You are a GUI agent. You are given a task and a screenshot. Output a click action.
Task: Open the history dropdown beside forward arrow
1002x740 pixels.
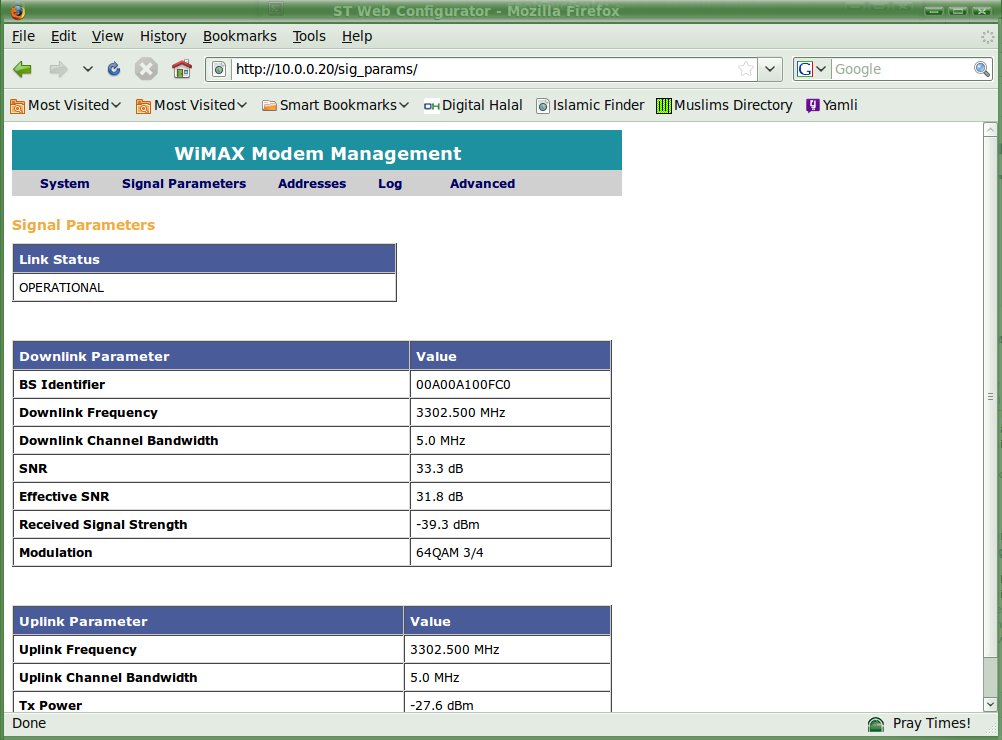pos(88,69)
